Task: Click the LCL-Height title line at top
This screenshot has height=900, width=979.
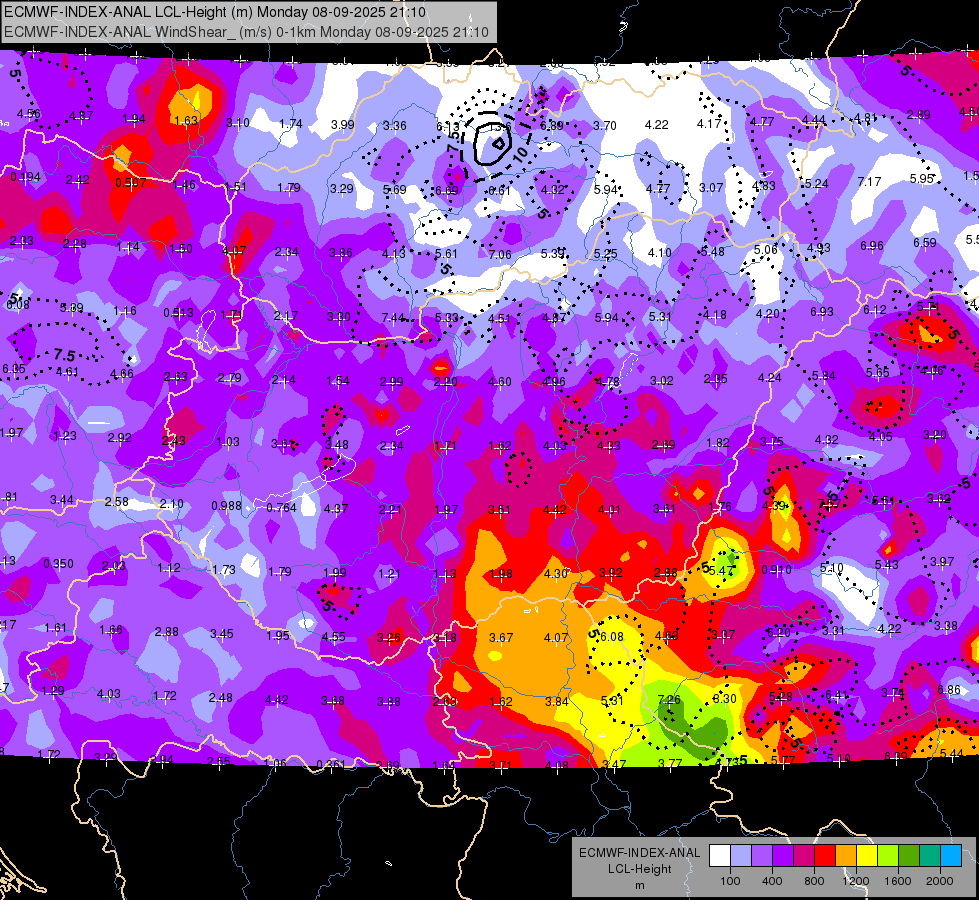Action: point(215,12)
